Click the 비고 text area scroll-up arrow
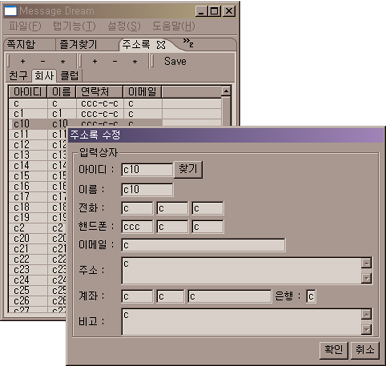 click(366, 315)
